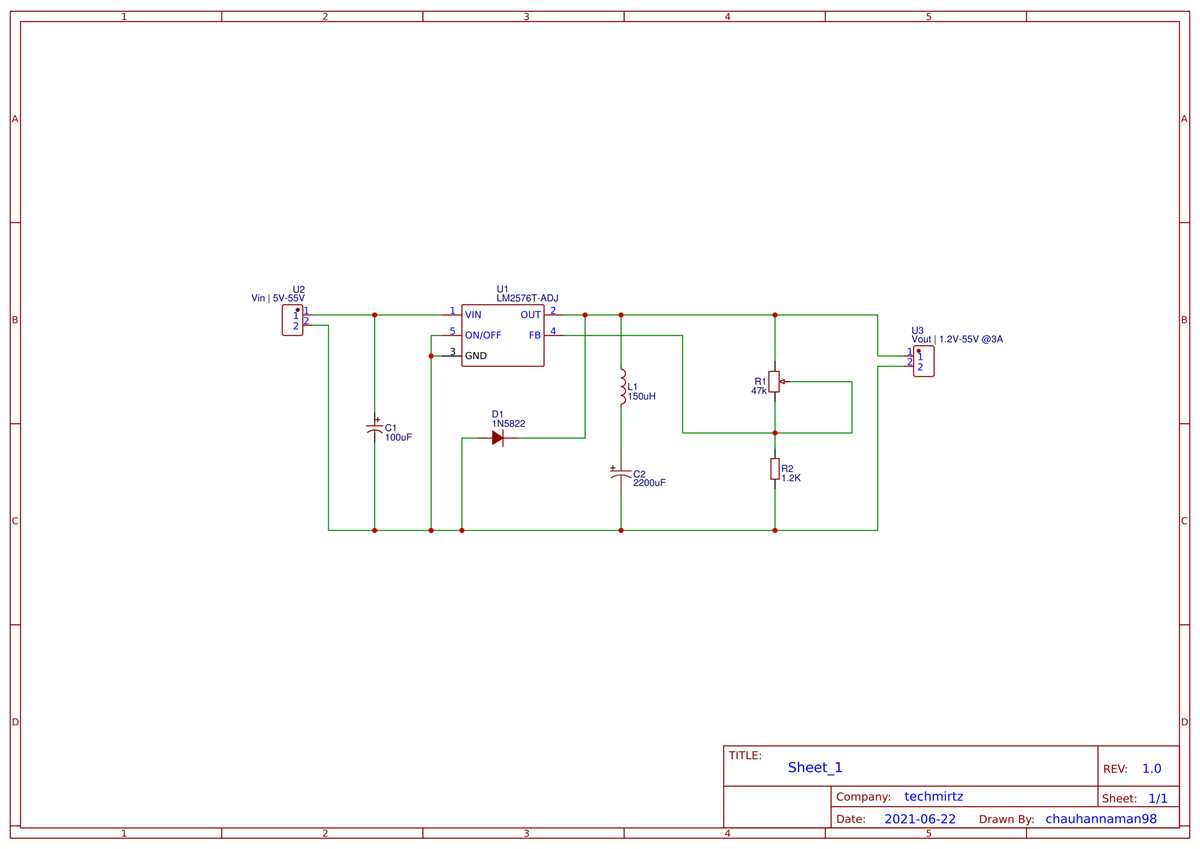
Task: Click the 'GND' pin label on U1
Action: [476, 355]
